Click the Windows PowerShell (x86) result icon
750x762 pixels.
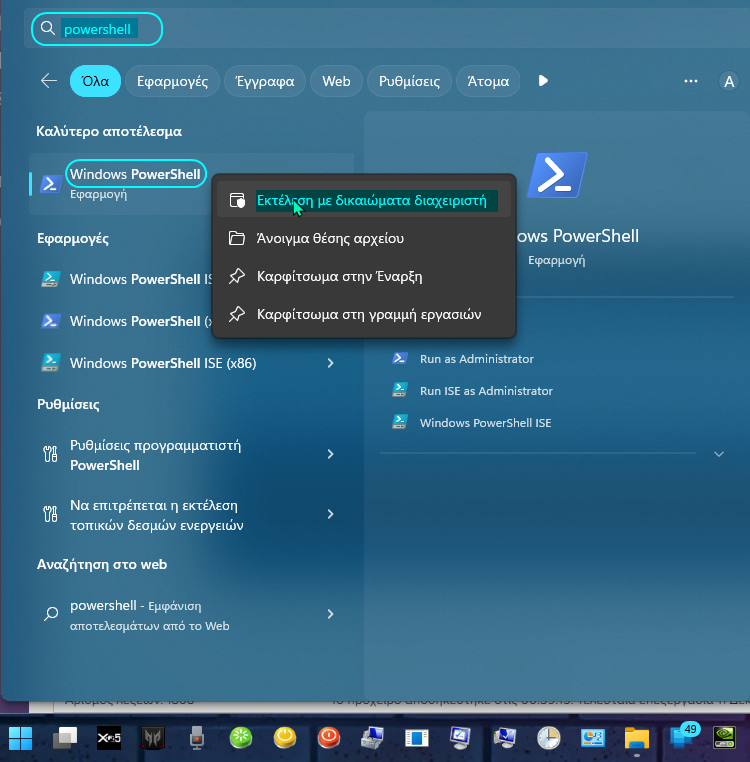pyautogui.click(x=51, y=321)
